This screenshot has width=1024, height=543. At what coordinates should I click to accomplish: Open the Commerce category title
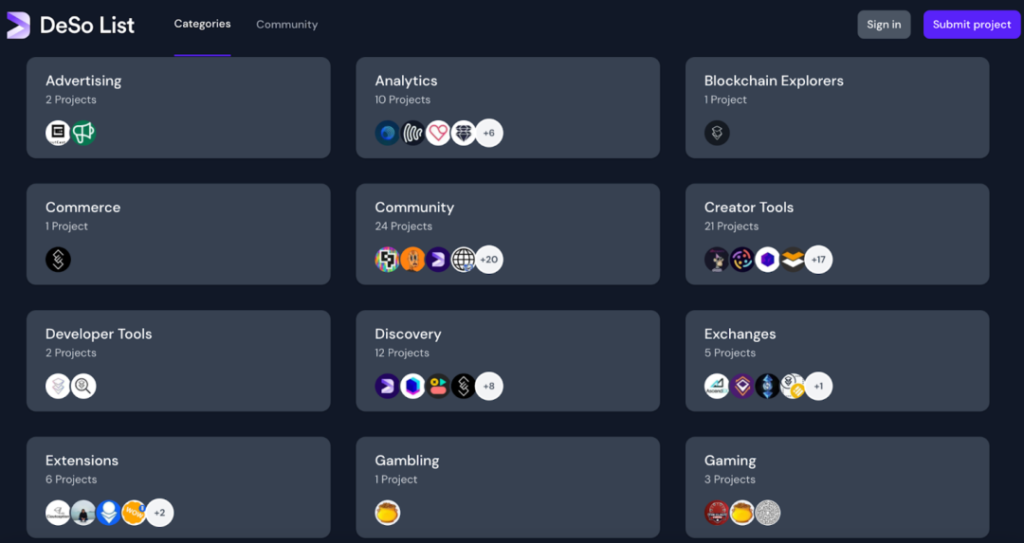83,207
